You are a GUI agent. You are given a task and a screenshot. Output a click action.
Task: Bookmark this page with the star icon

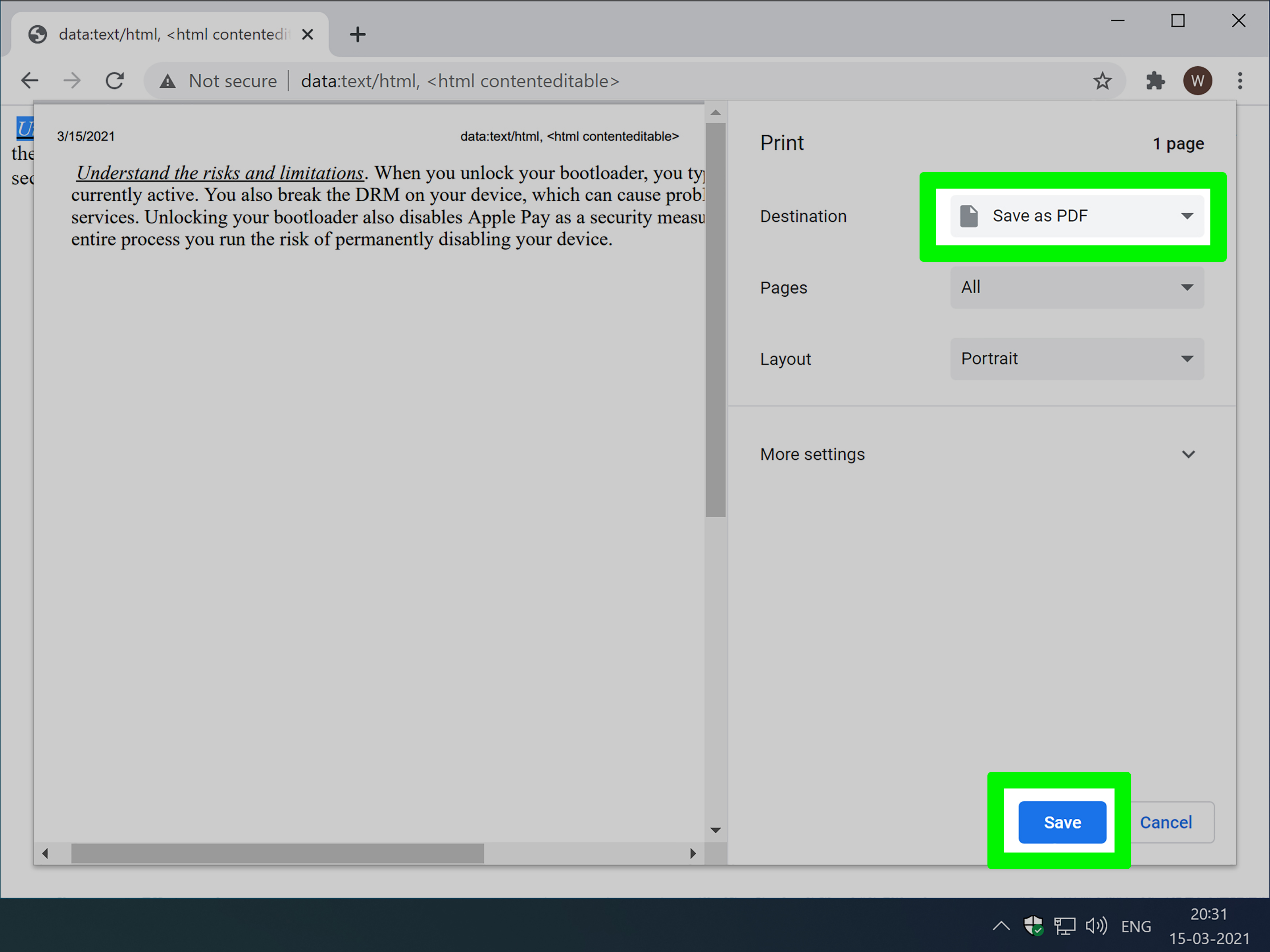[x=1102, y=81]
